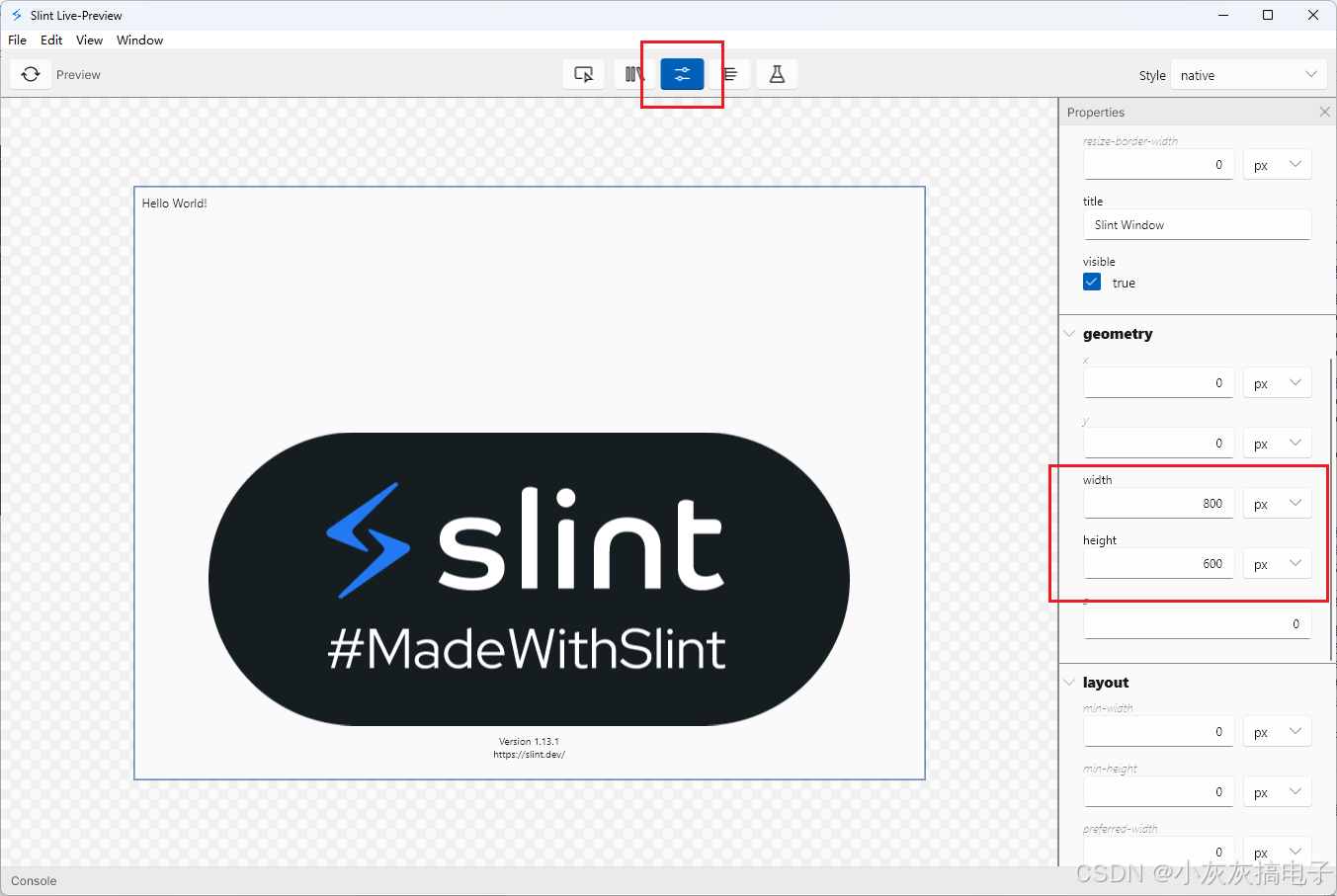The height and width of the screenshot is (896, 1337).
Task: Activate the element selection mode tool
Action: point(583,73)
